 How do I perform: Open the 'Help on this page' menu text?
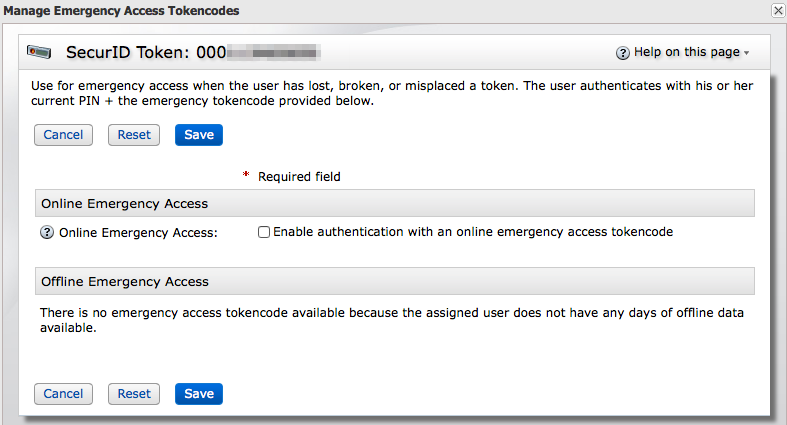[x=687, y=52]
